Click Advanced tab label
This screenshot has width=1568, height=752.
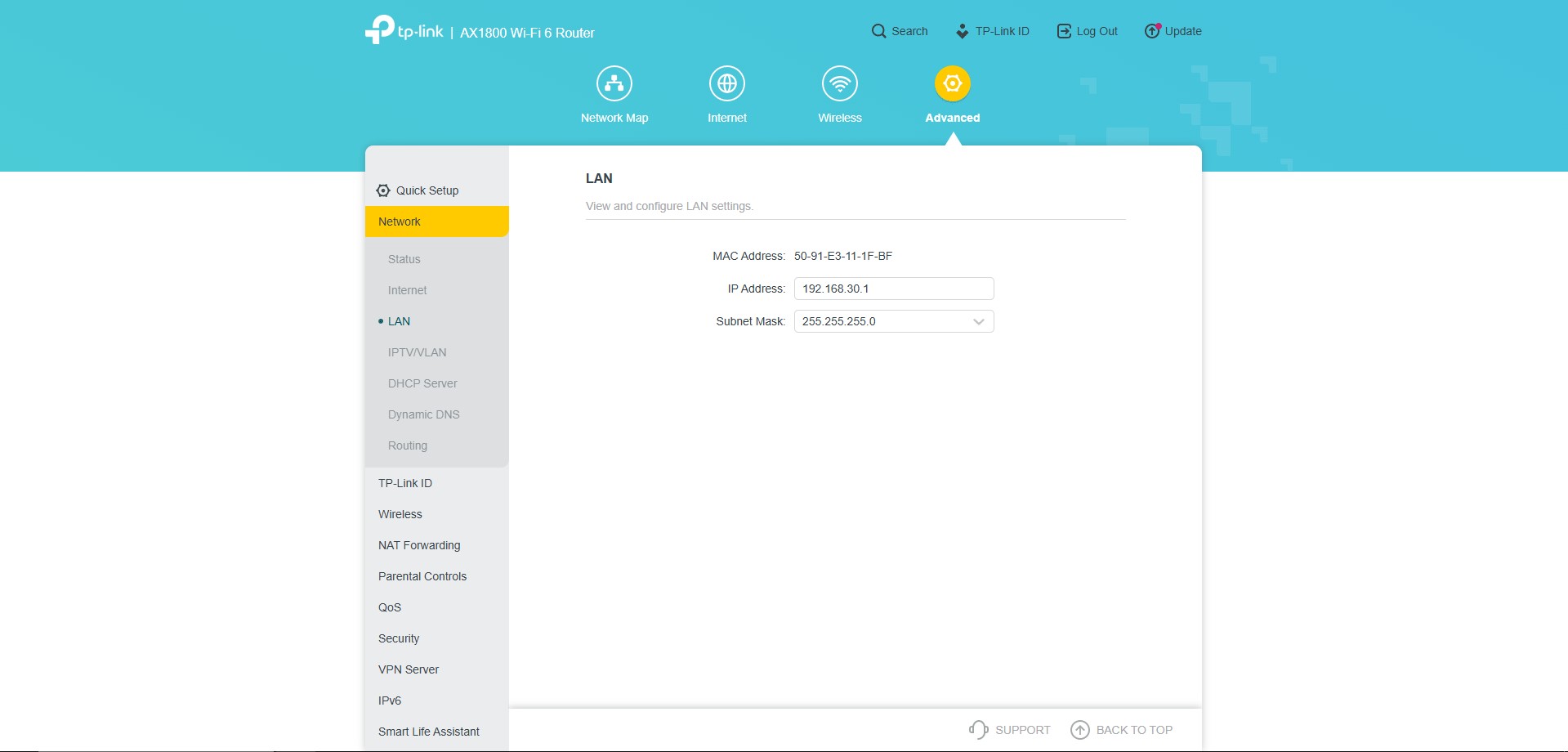[x=953, y=118]
